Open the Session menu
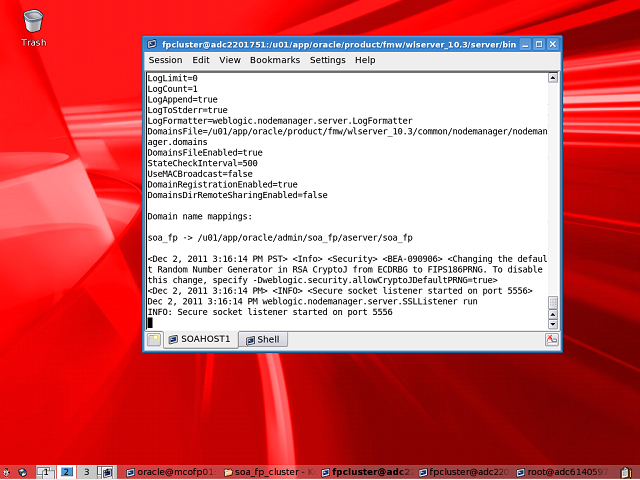Screen dimensions: 640x480 pyautogui.click(x=165, y=60)
